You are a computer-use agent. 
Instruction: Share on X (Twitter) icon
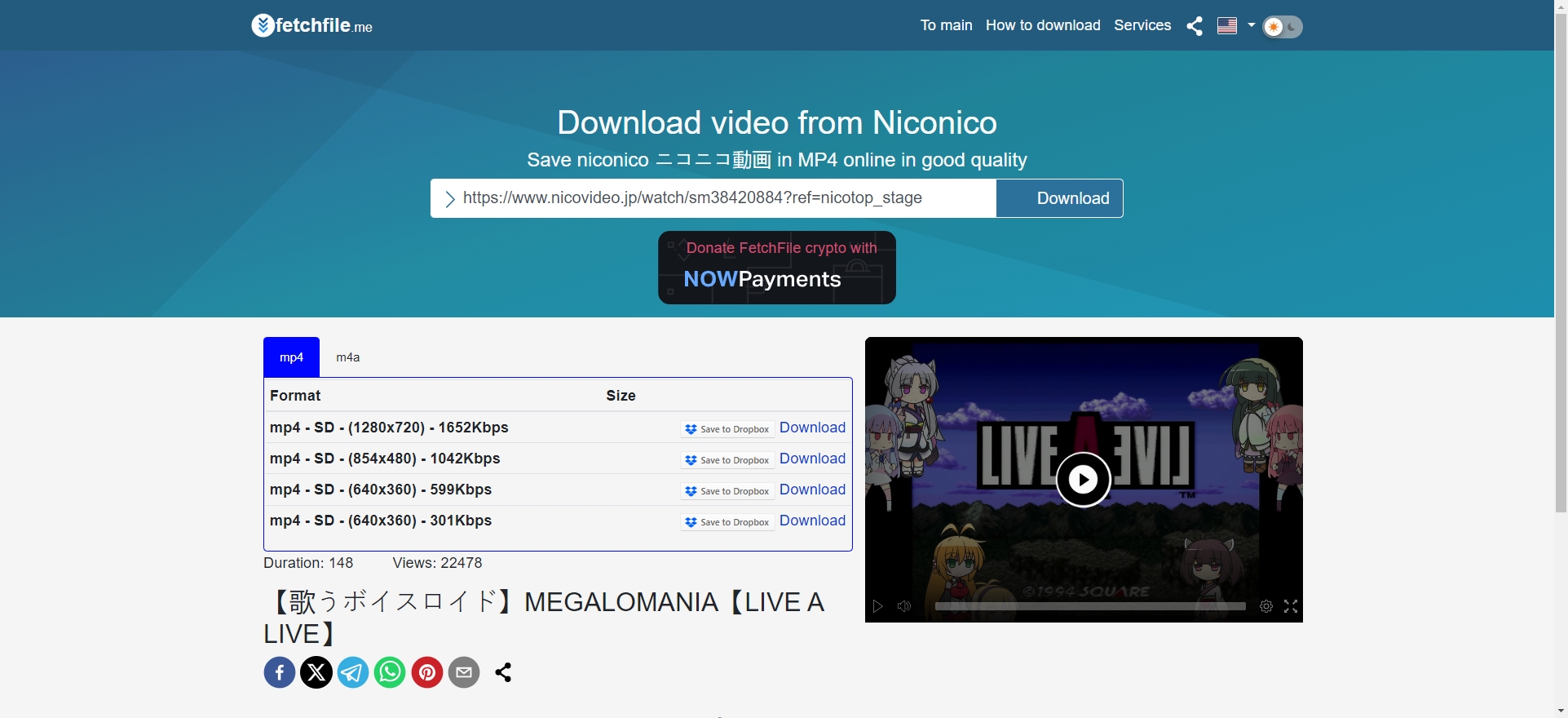[x=316, y=672]
